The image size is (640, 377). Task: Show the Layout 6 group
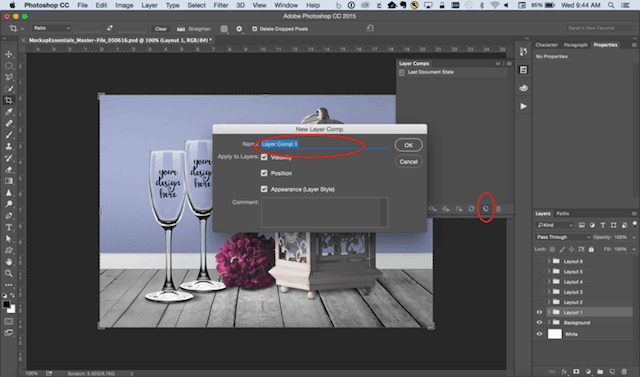pyautogui.click(x=539, y=261)
